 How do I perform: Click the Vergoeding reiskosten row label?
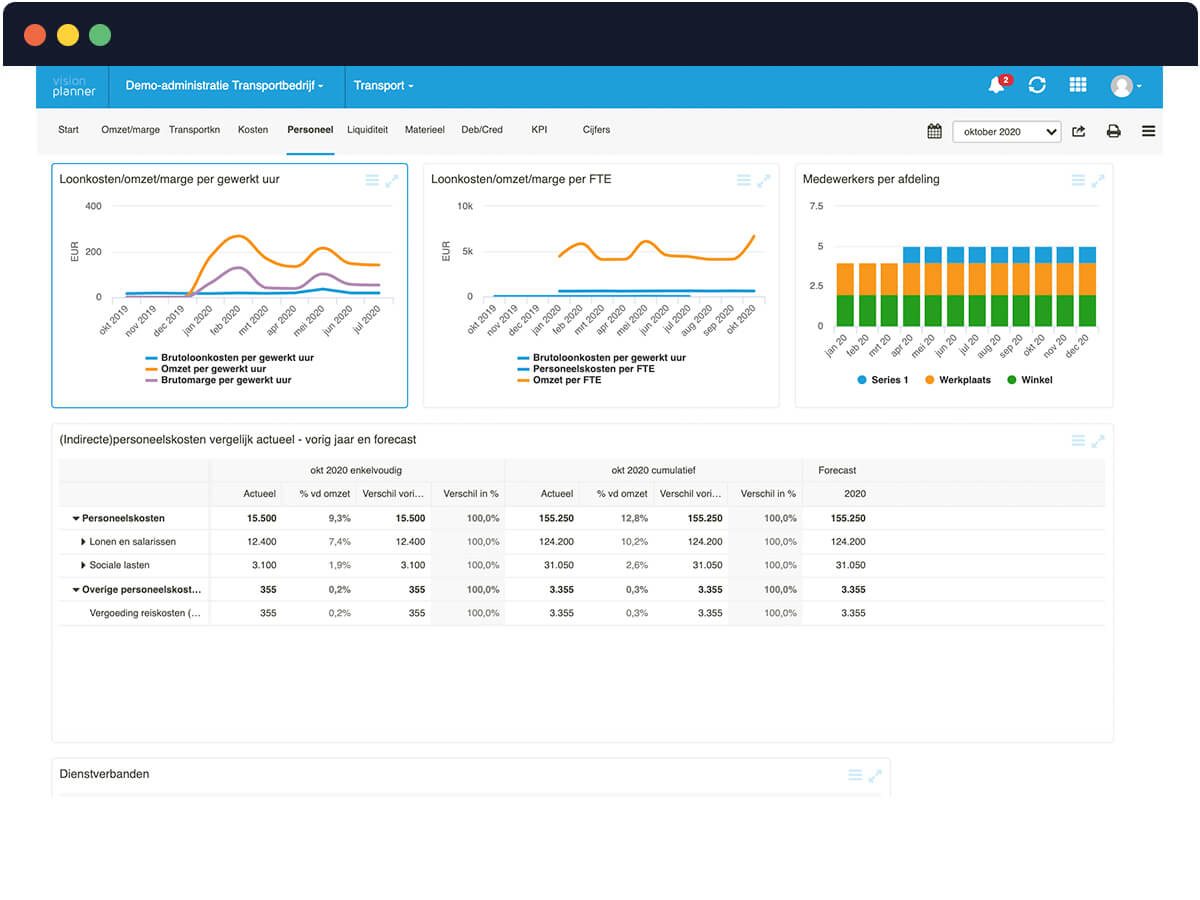145,613
